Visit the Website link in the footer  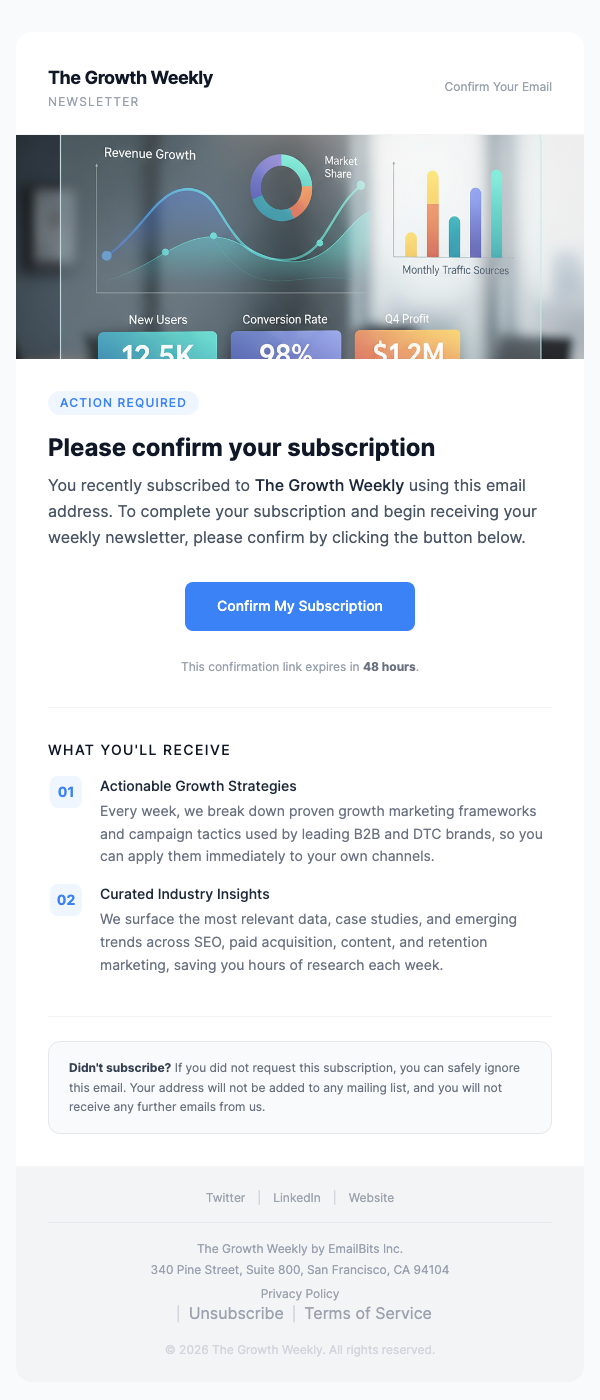point(371,1197)
